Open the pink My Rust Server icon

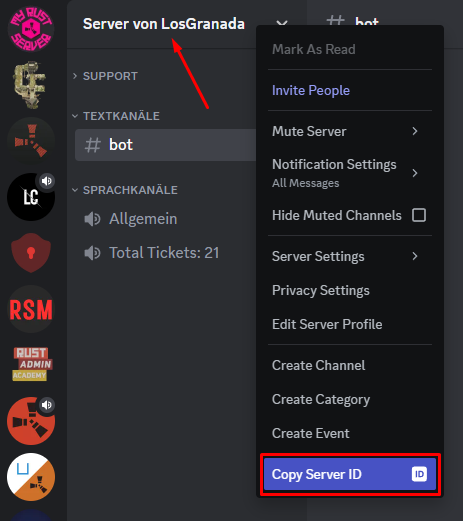[x=31, y=29]
